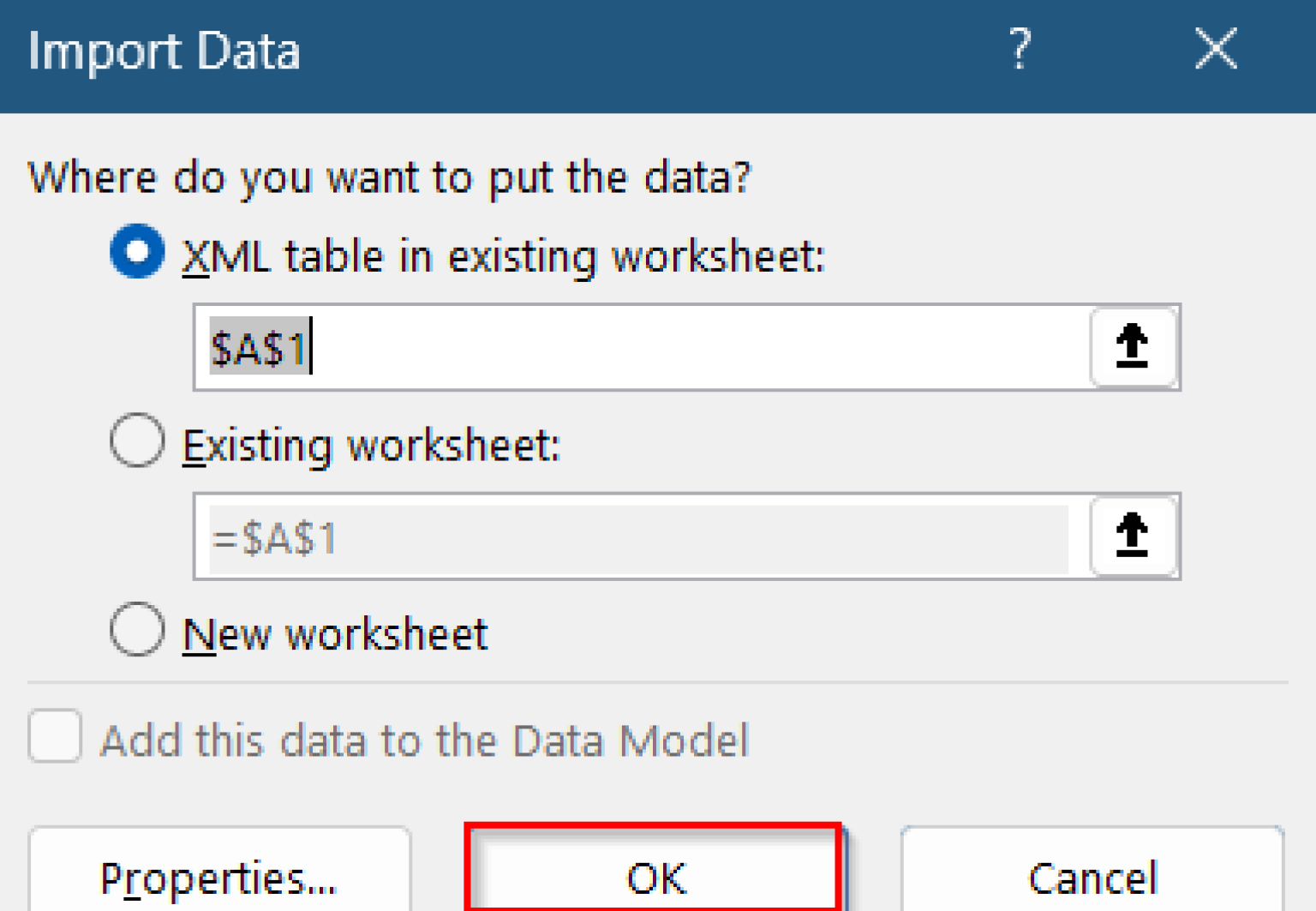This screenshot has height=911, width=1316.
Task: Enable Add this data to the Data Model checkbox
Action: tap(55, 736)
